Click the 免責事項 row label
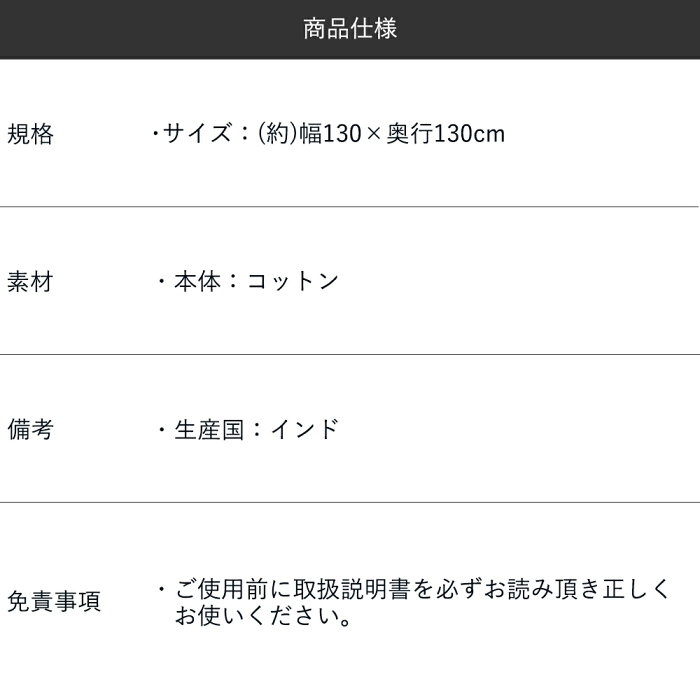 coord(53,602)
